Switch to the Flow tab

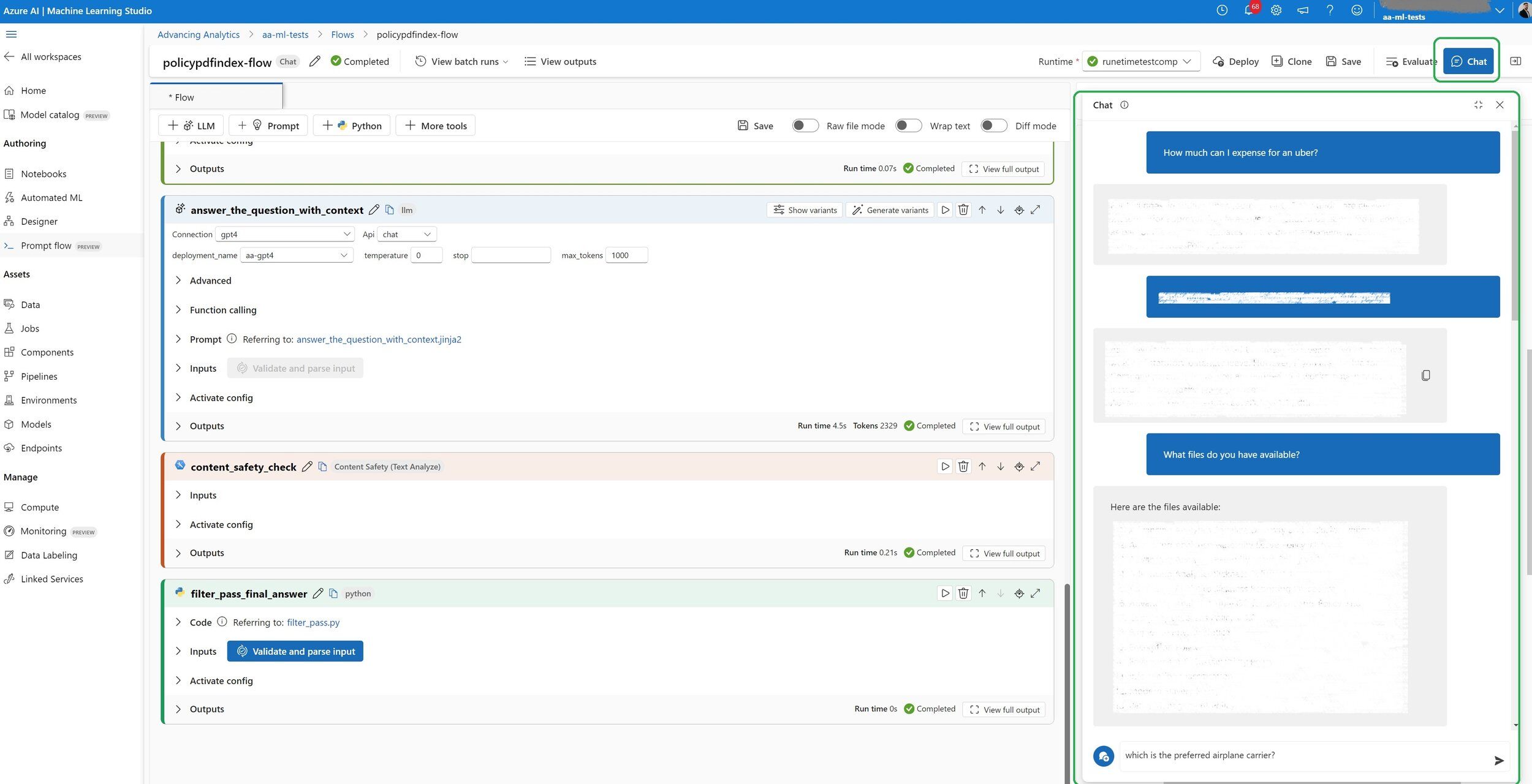point(183,97)
